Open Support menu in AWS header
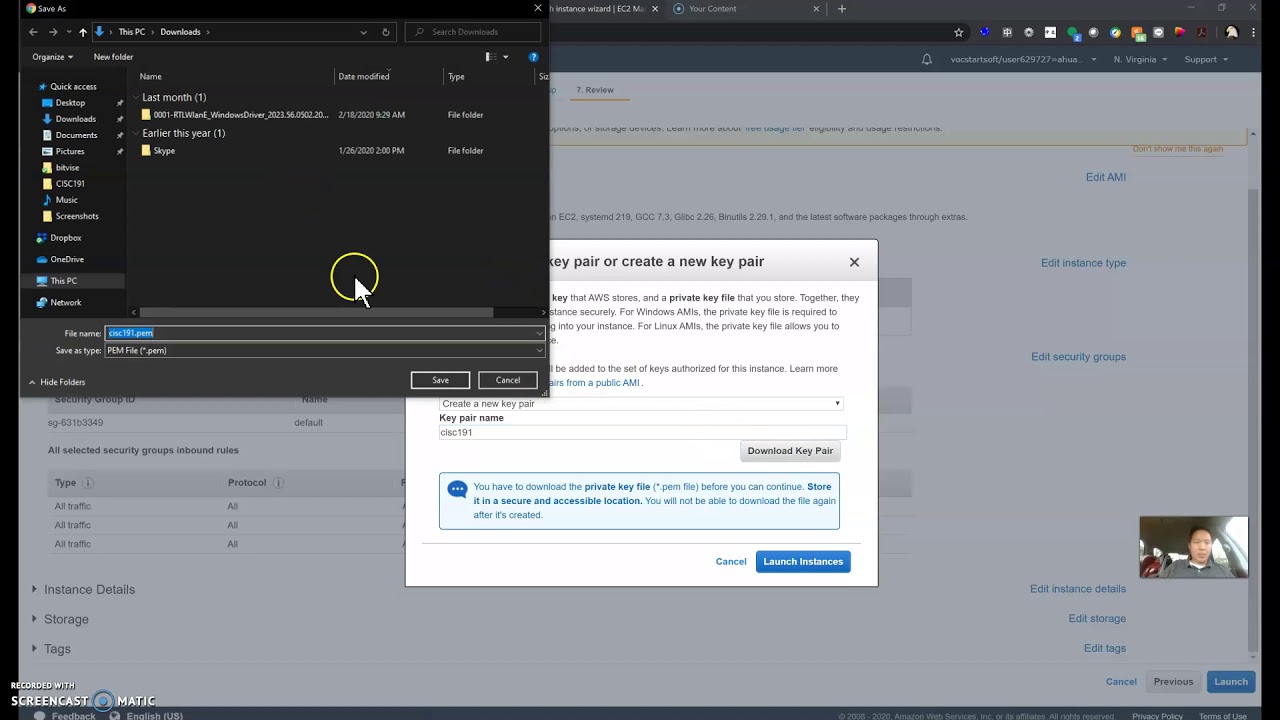This screenshot has height=720, width=1280. (x=1205, y=59)
